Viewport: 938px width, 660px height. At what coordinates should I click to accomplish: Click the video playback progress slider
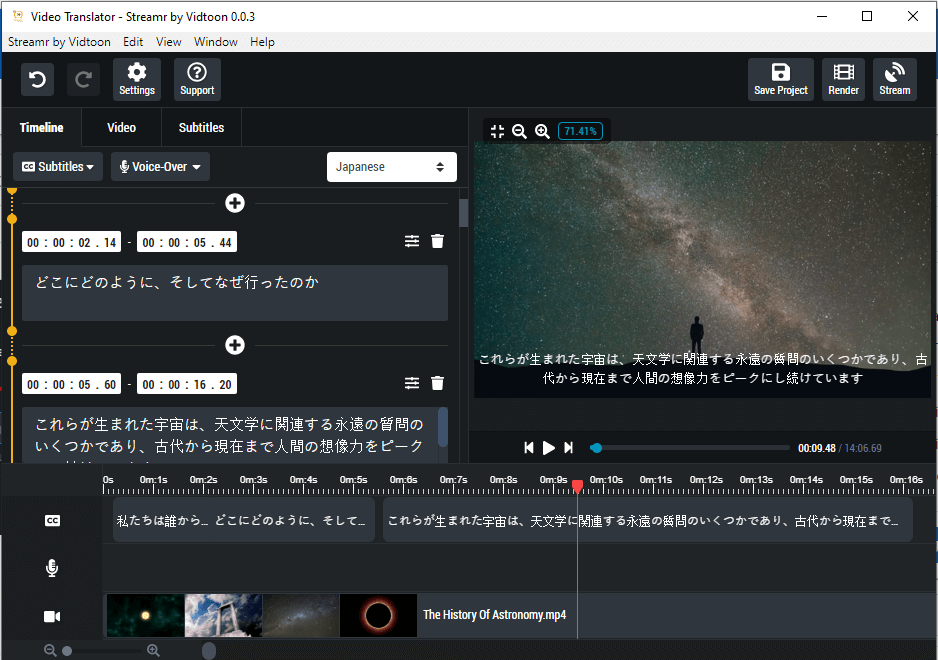point(690,448)
